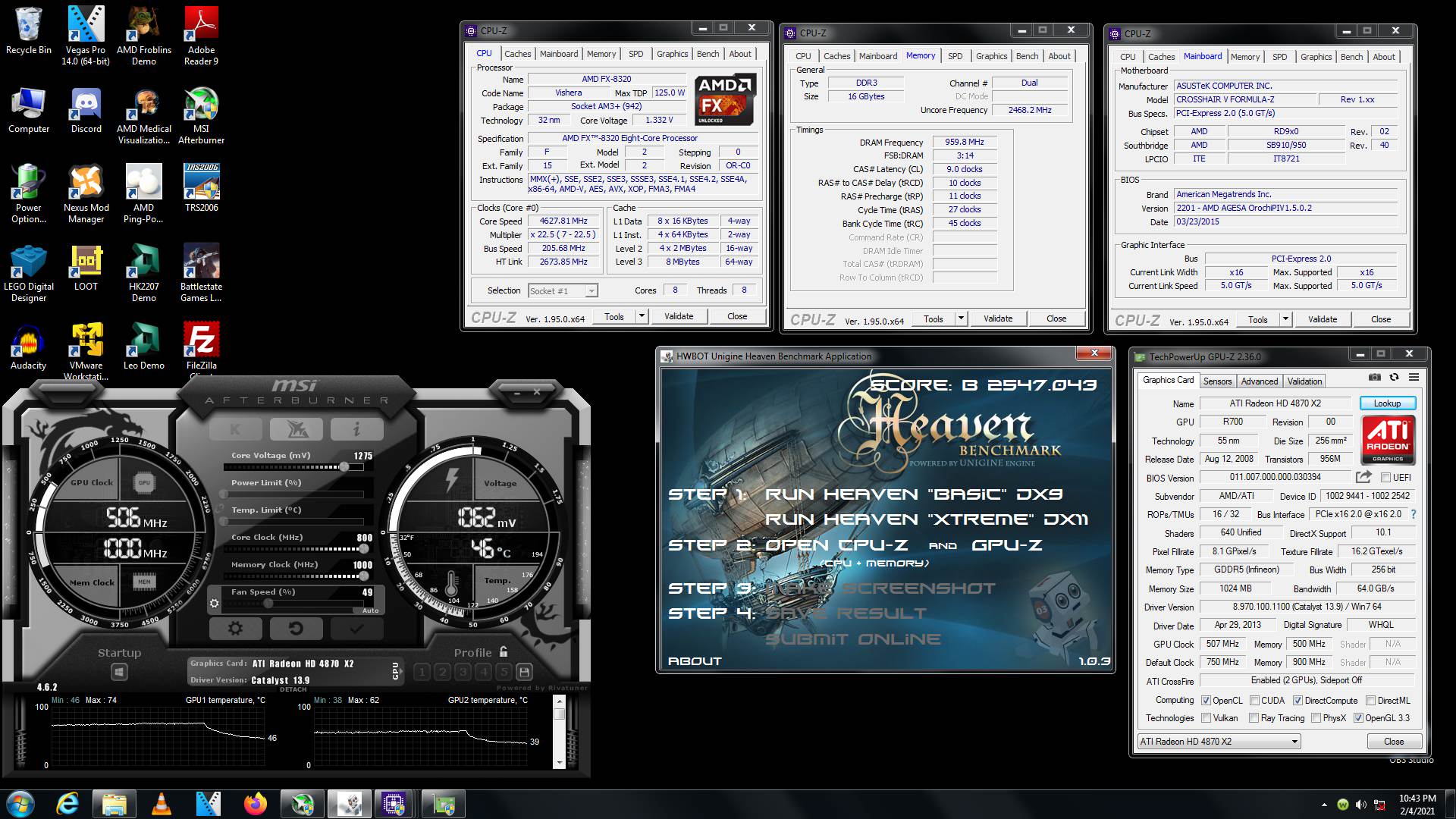Viewport: 1456px width, 819px height.
Task: Open MSI Afterburner settings gear button
Action: click(235, 628)
